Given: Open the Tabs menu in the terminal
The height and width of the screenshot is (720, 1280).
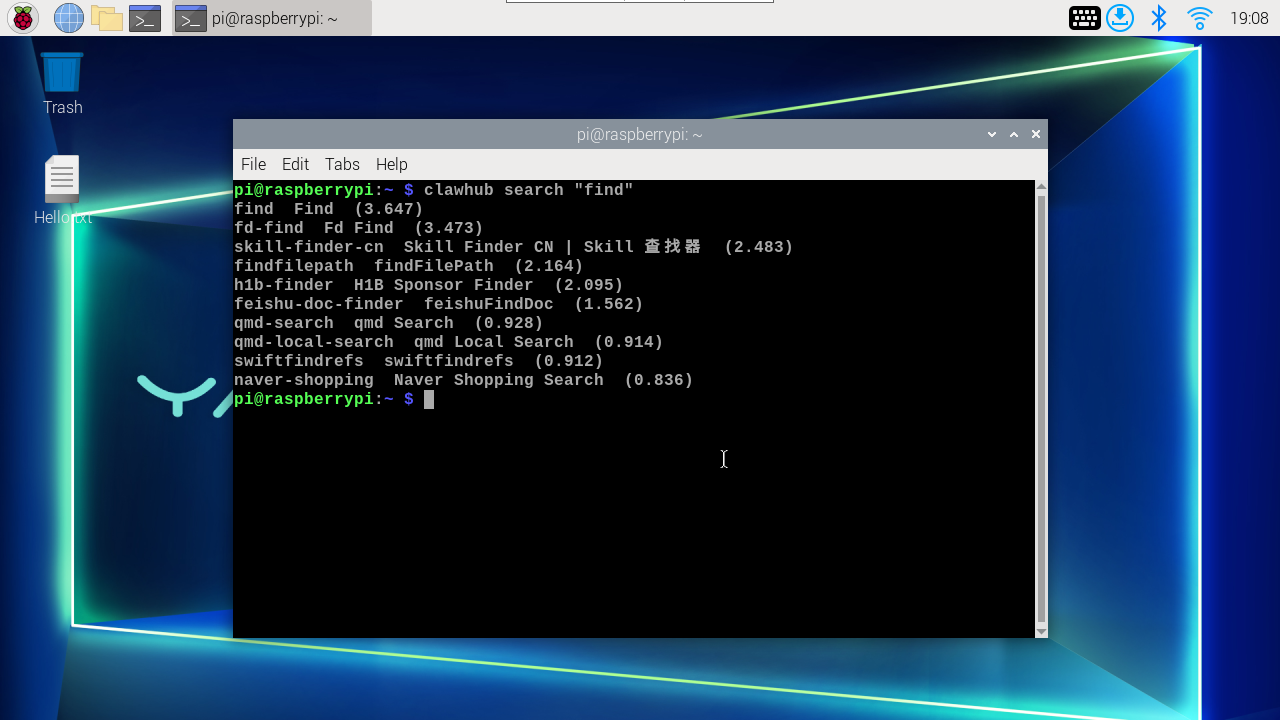Looking at the screenshot, I should [x=342, y=164].
